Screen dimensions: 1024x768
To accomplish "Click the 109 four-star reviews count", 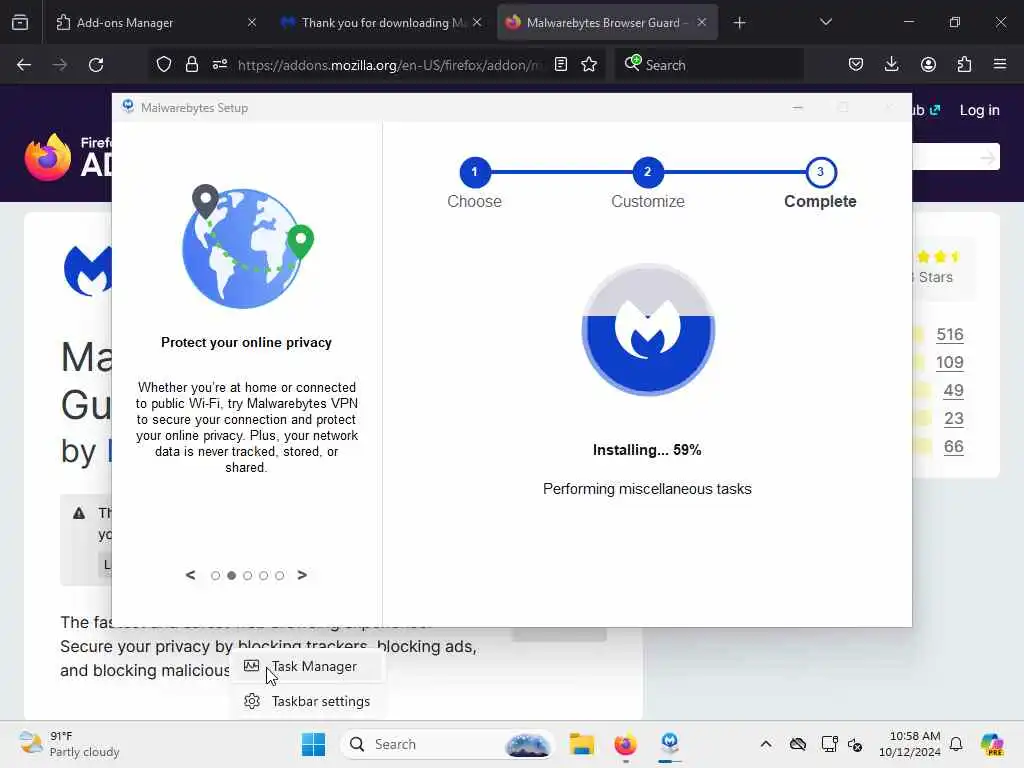I will pos(950,362).
